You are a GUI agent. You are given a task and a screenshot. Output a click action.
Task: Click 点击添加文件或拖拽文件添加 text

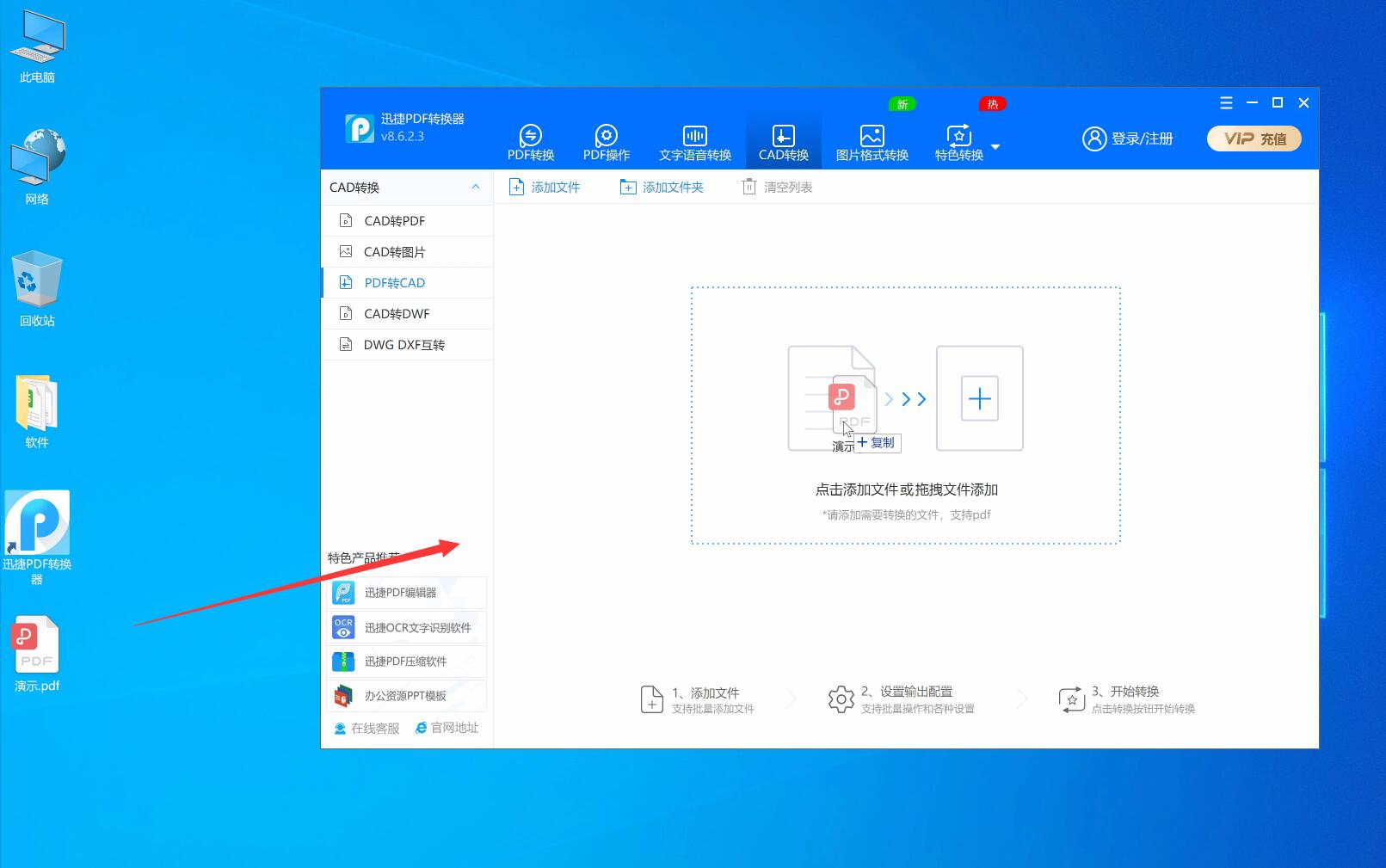tap(906, 489)
